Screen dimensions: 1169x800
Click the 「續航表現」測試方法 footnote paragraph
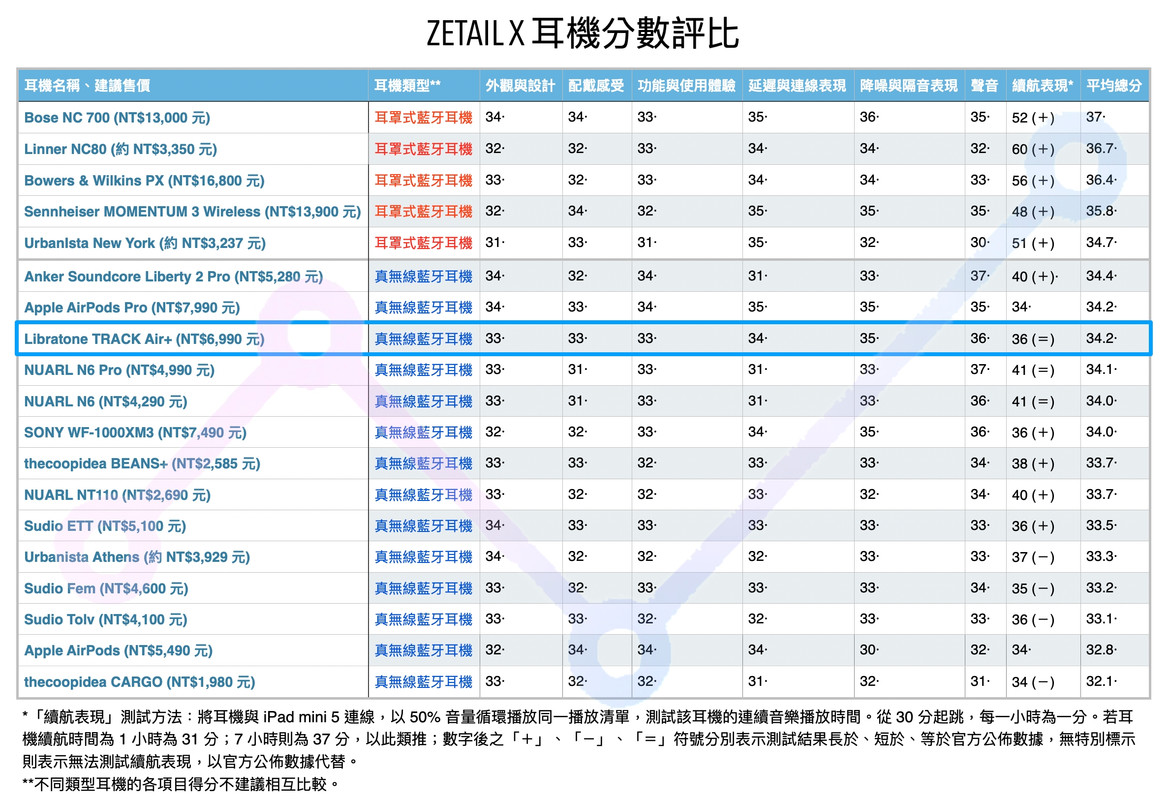579,739
